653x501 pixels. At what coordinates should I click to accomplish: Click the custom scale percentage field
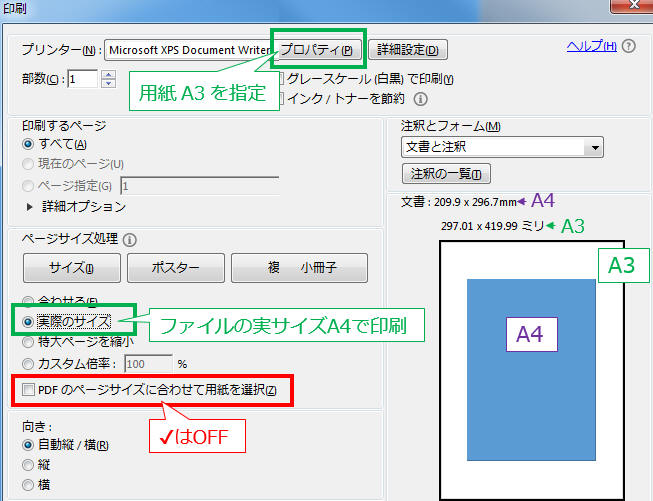tap(148, 364)
